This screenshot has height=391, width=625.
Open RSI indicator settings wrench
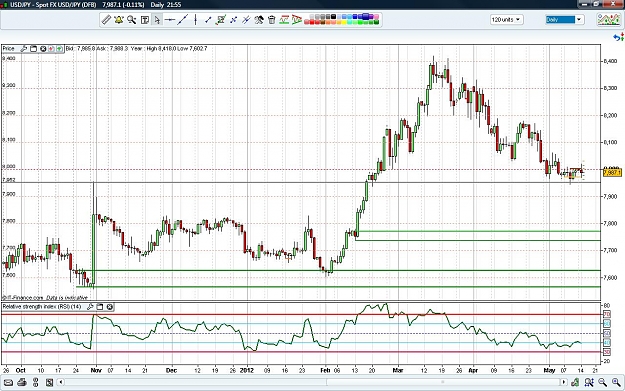point(90,307)
